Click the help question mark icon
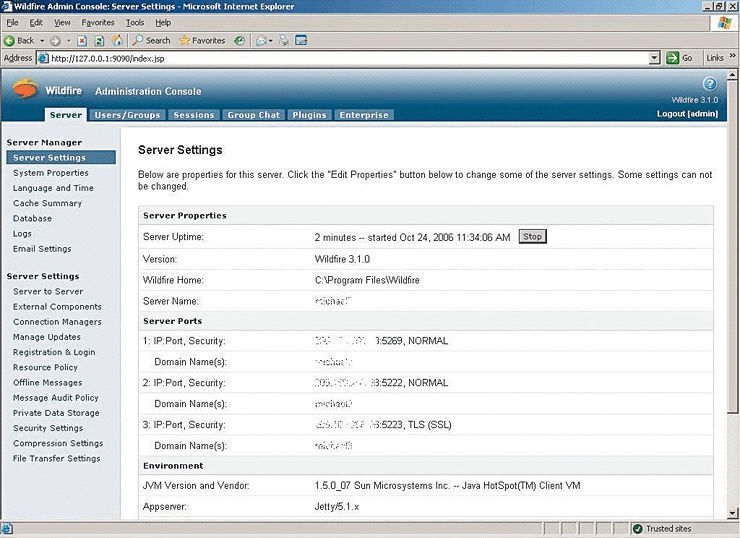Image resolution: width=740 pixels, height=538 pixels. 710,84
